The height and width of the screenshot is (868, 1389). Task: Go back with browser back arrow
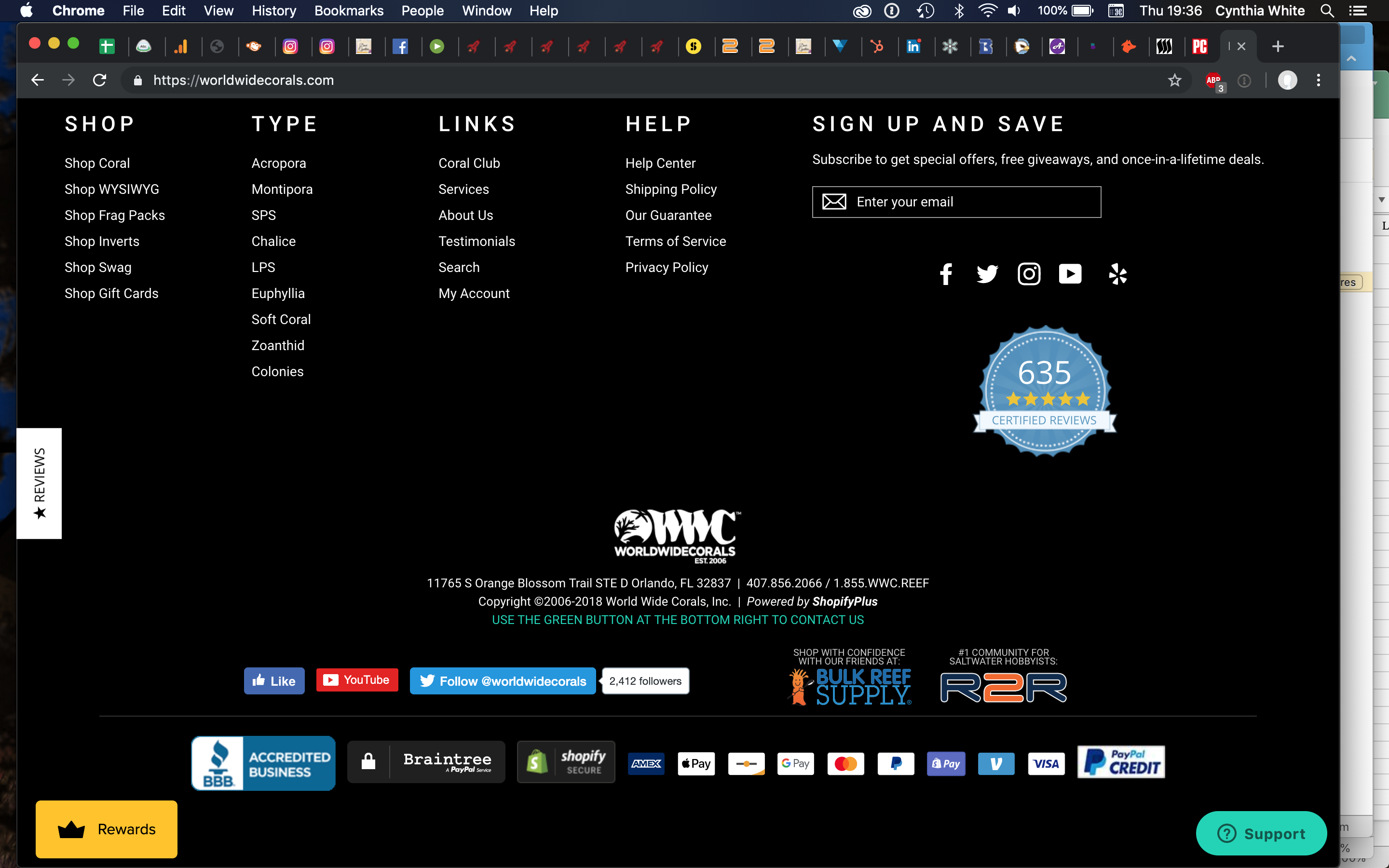click(x=38, y=80)
